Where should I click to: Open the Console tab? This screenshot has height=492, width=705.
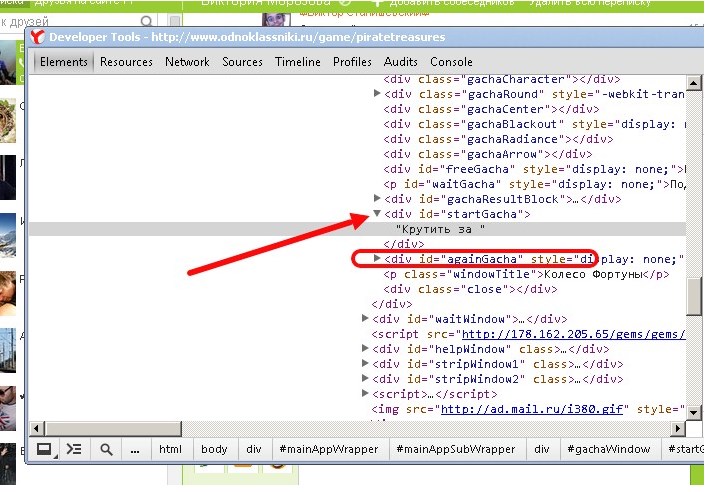pos(451,62)
